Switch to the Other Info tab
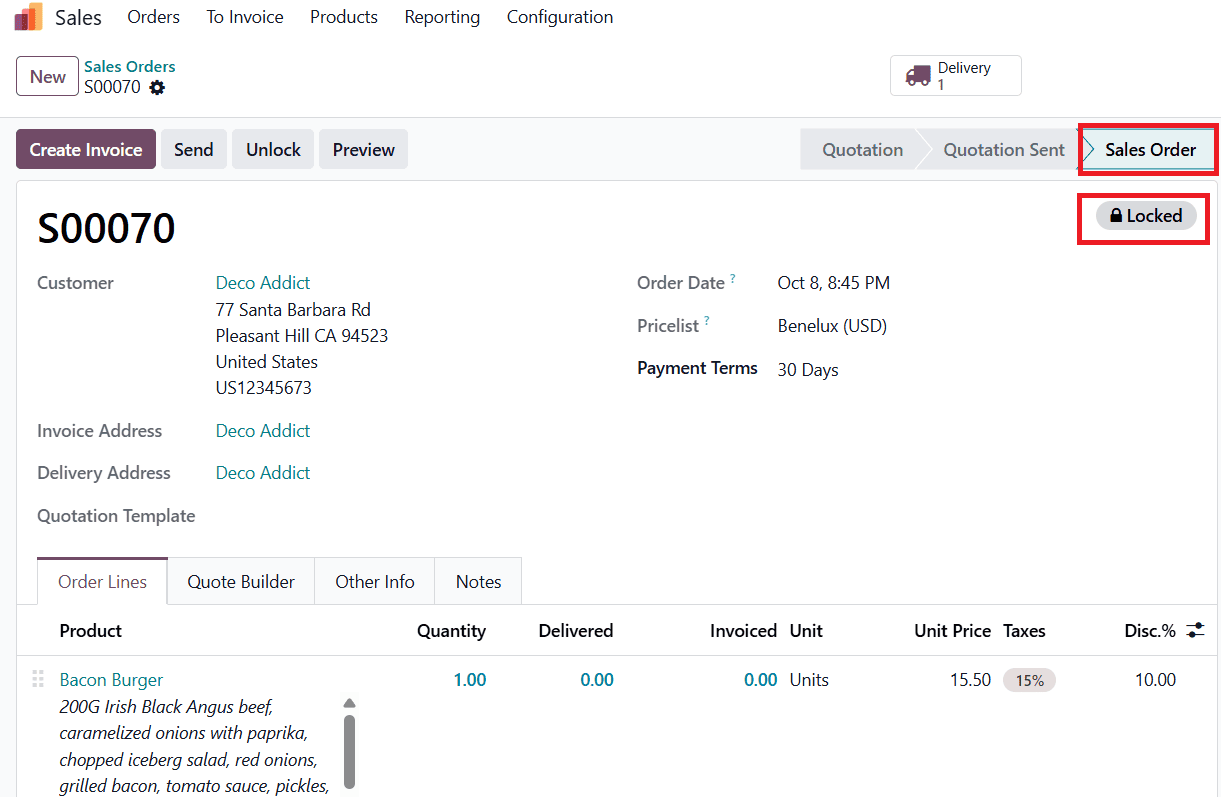This screenshot has width=1221, height=797. point(375,582)
